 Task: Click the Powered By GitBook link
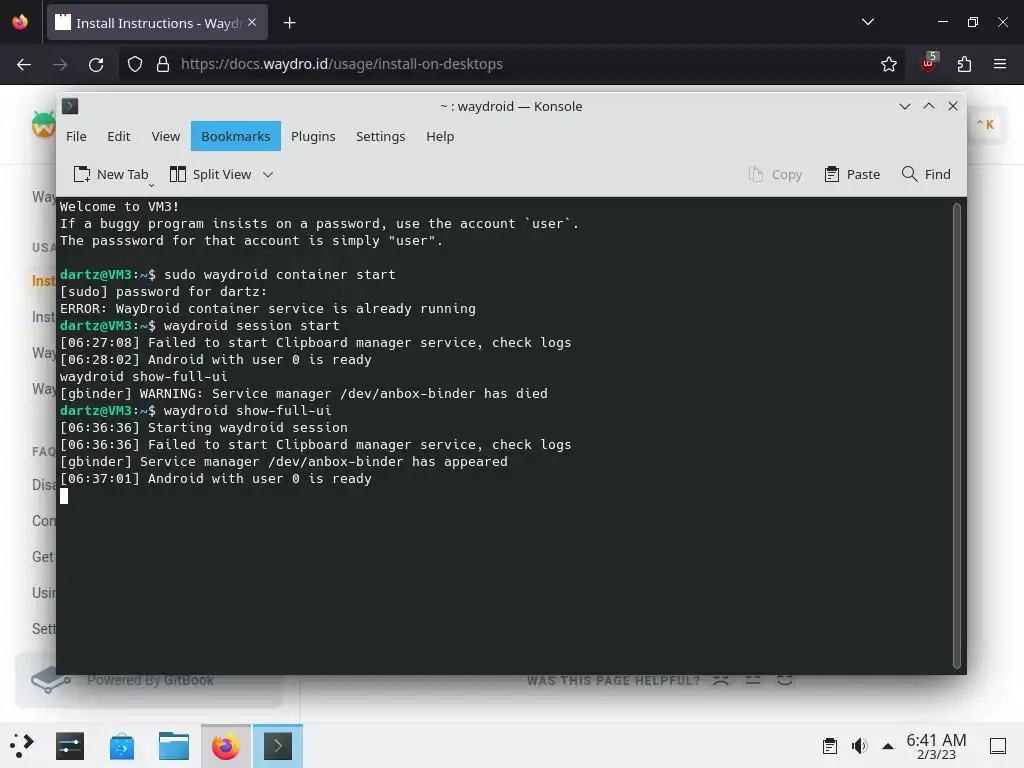(150, 680)
